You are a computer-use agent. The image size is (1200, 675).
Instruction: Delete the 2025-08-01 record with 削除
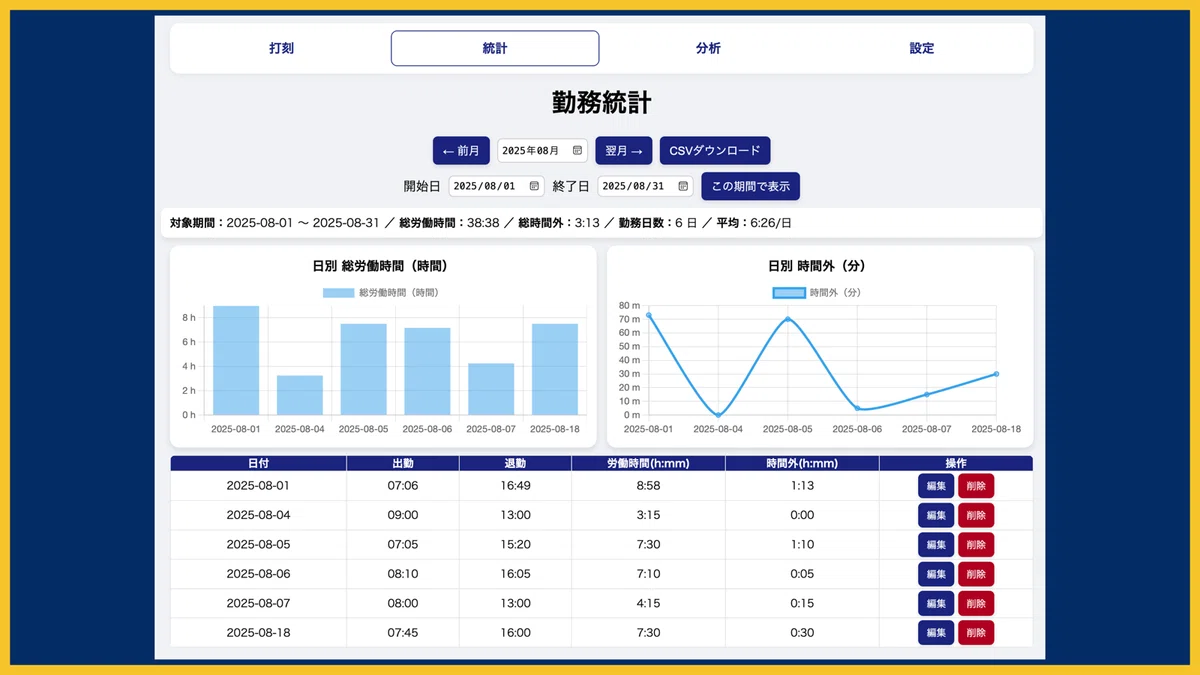point(976,486)
